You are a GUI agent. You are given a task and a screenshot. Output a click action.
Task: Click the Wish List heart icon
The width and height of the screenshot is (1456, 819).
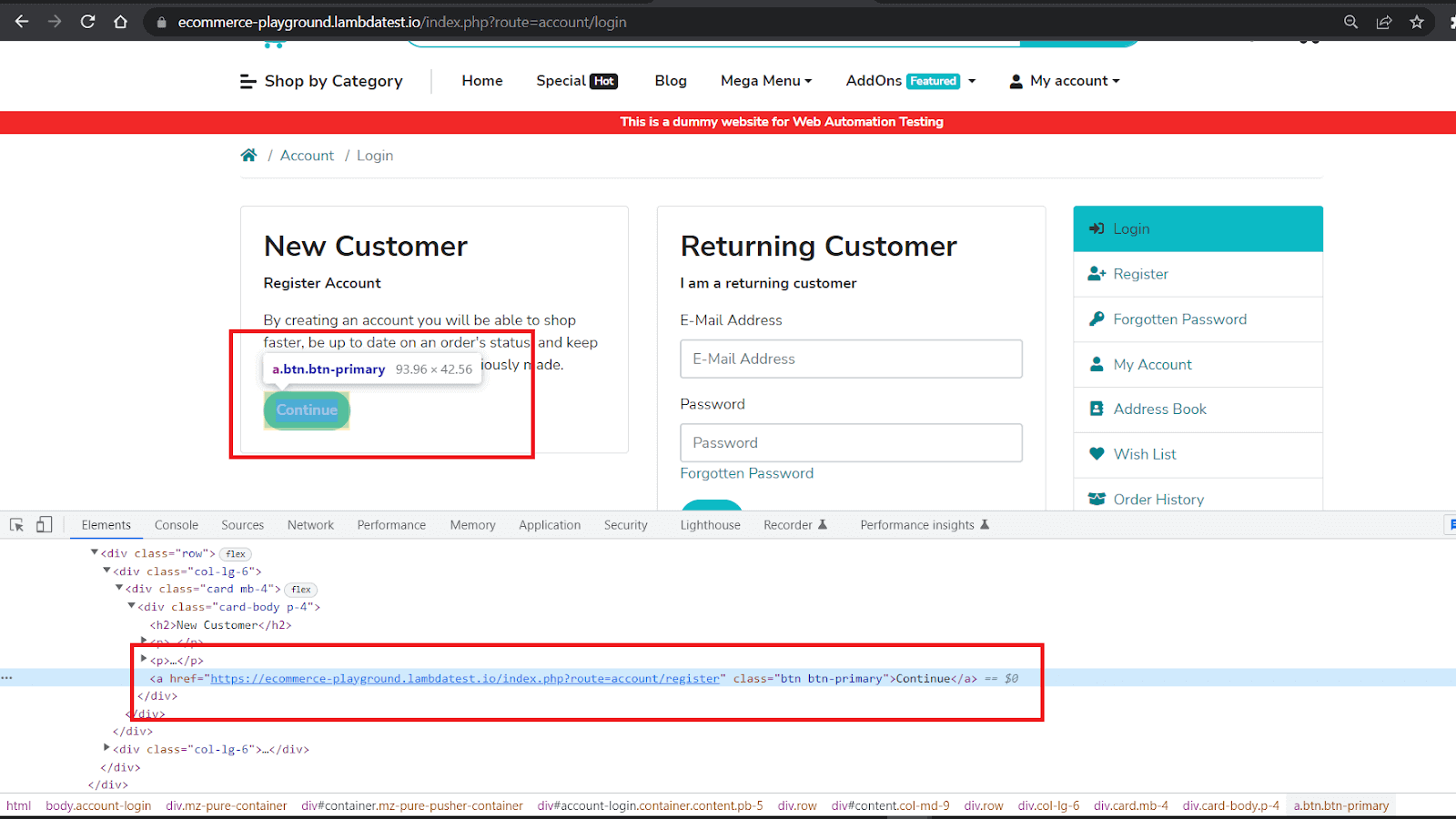click(1097, 453)
